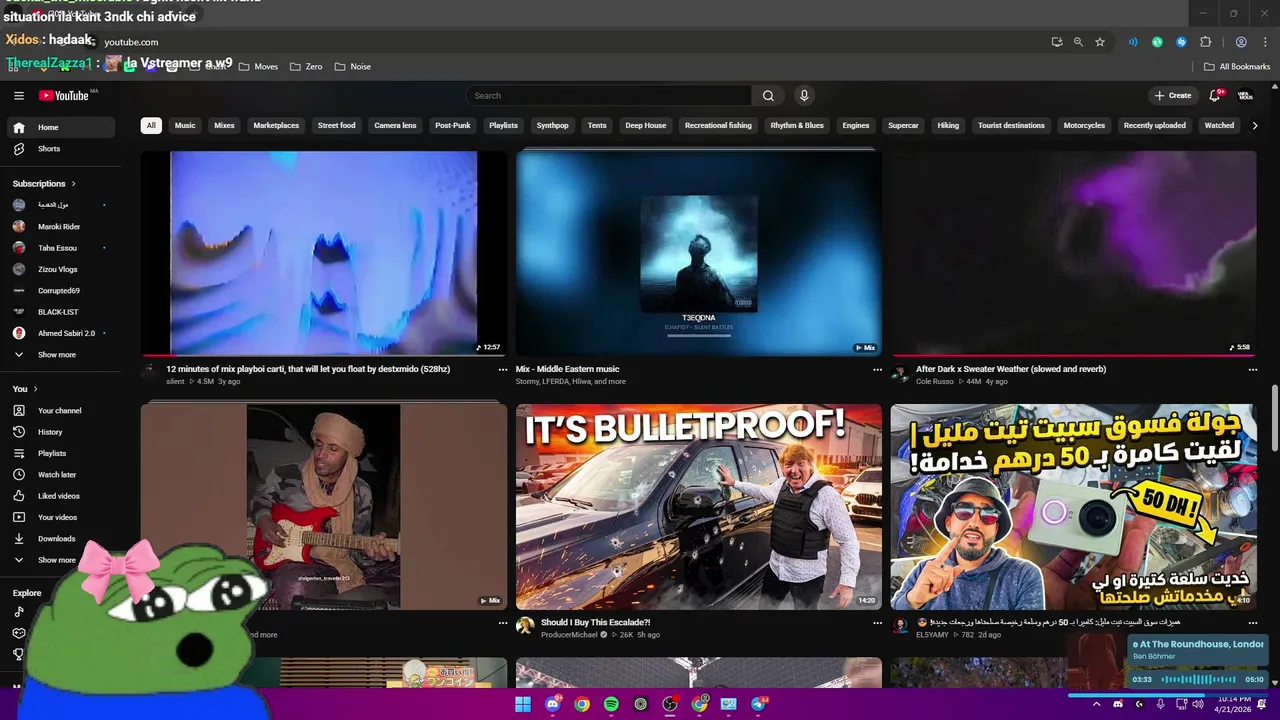Expand the You section chevron
This screenshot has height=720, width=1280.
[35, 389]
